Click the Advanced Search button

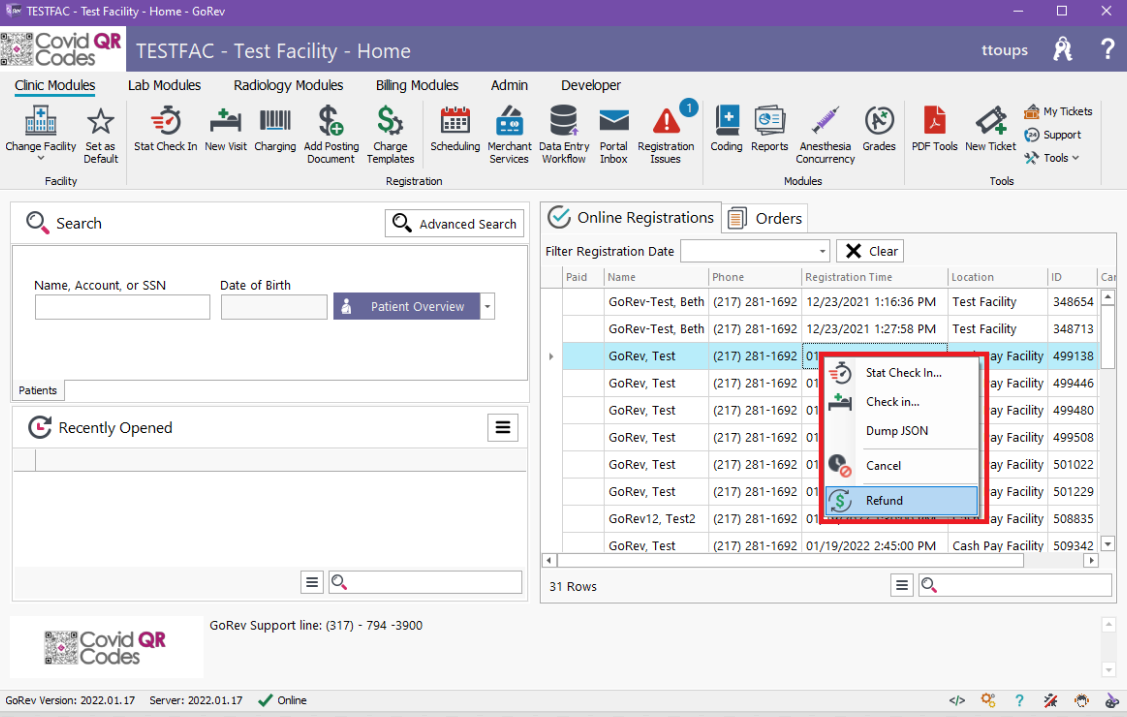455,224
